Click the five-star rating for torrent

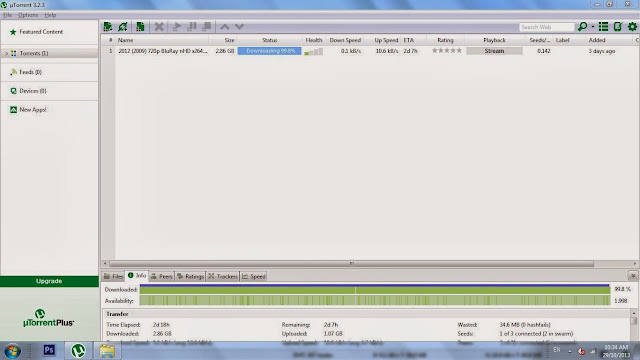click(x=447, y=51)
